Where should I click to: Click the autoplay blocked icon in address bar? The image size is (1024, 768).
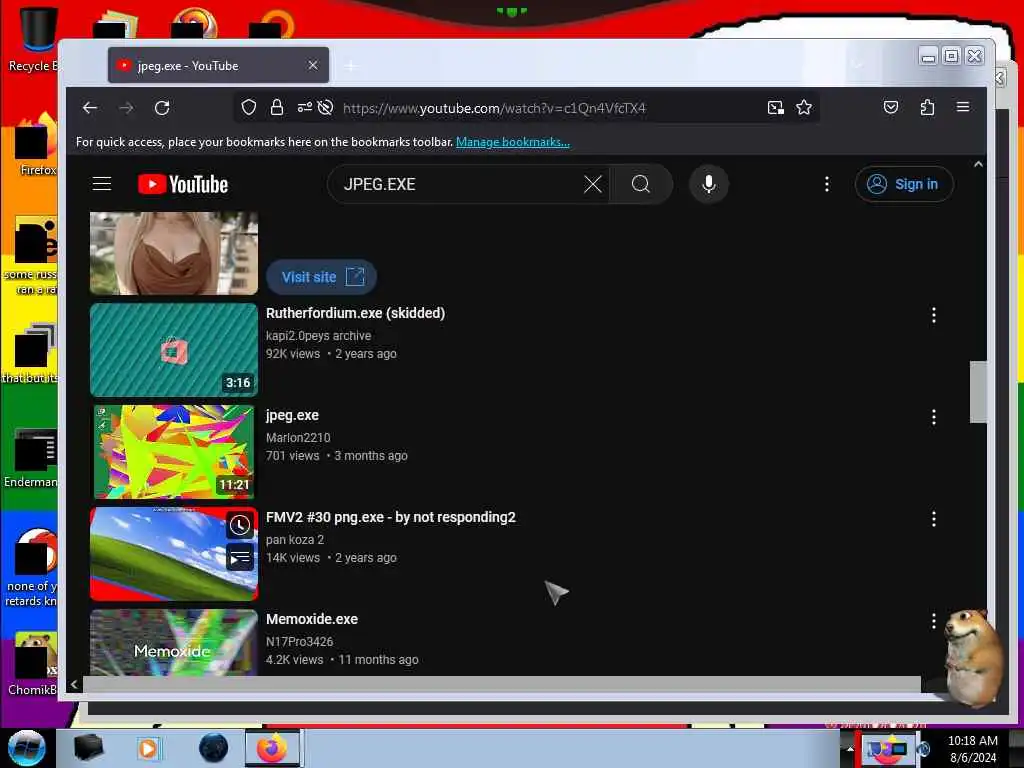pos(325,108)
